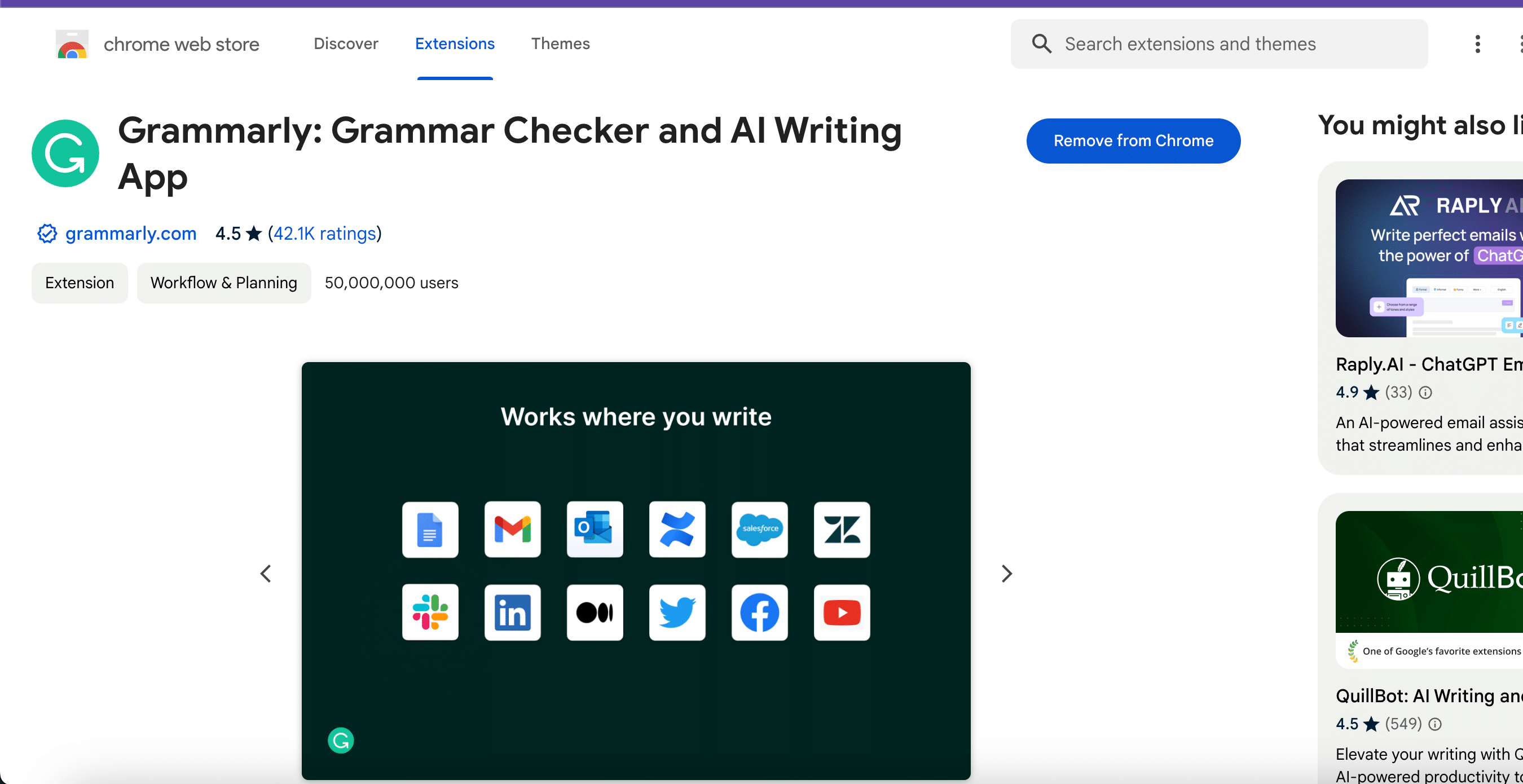
Task: Click the Salesforce icon in showcase
Action: click(x=758, y=528)
